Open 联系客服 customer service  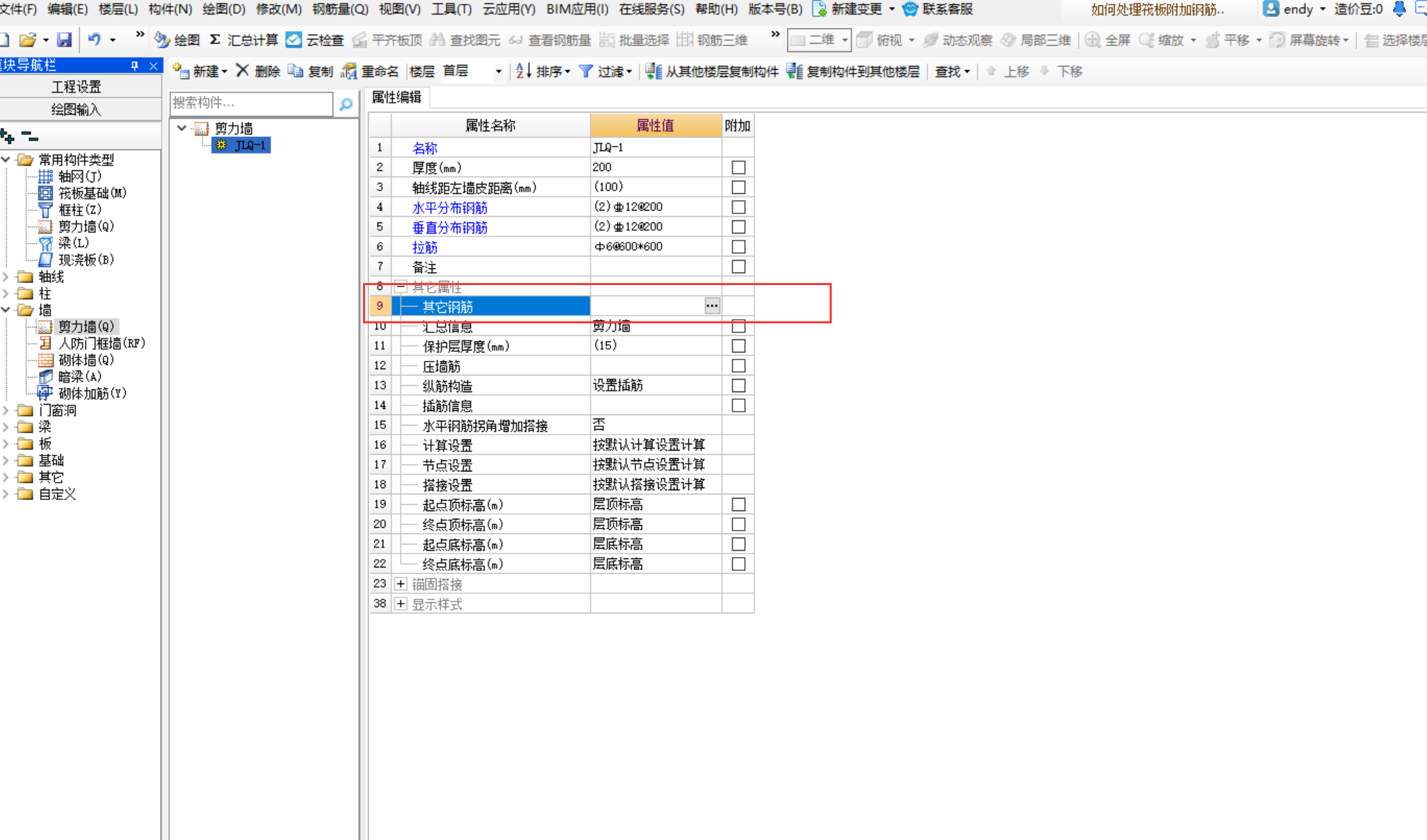pos(938,9)
